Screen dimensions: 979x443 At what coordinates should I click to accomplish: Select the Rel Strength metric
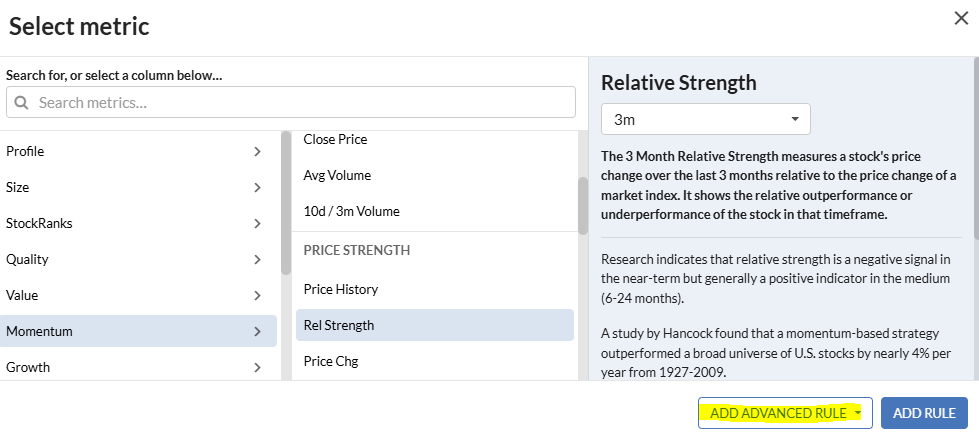point(338,325)
